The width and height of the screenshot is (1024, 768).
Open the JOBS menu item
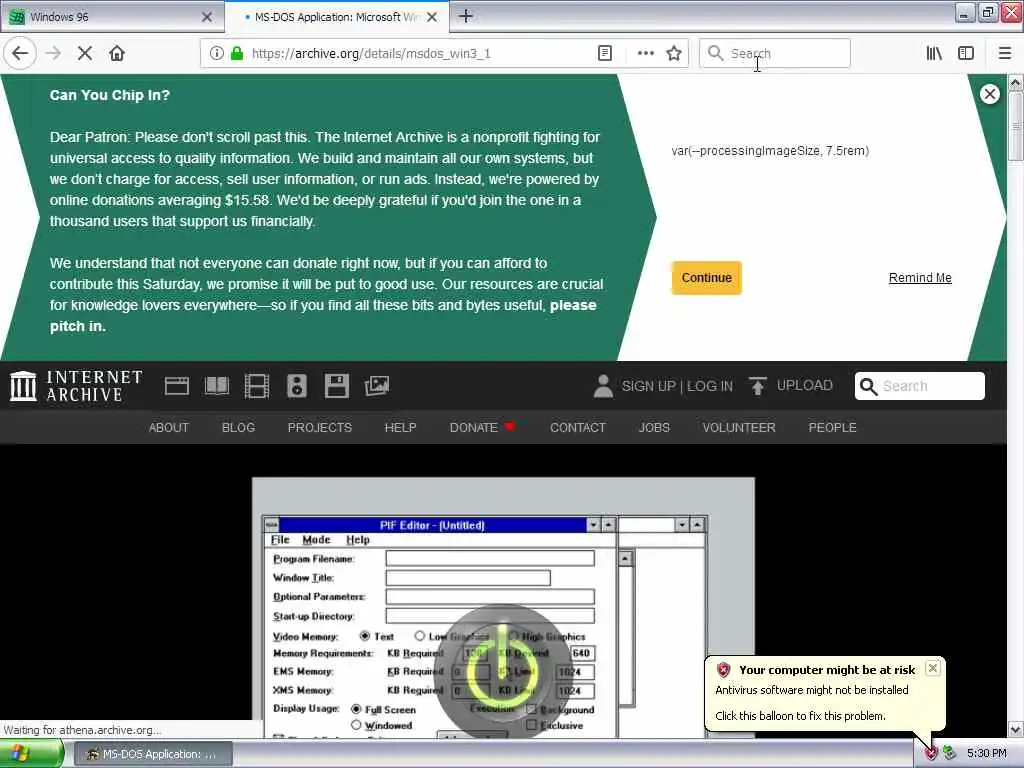click(x=654, y=427)
